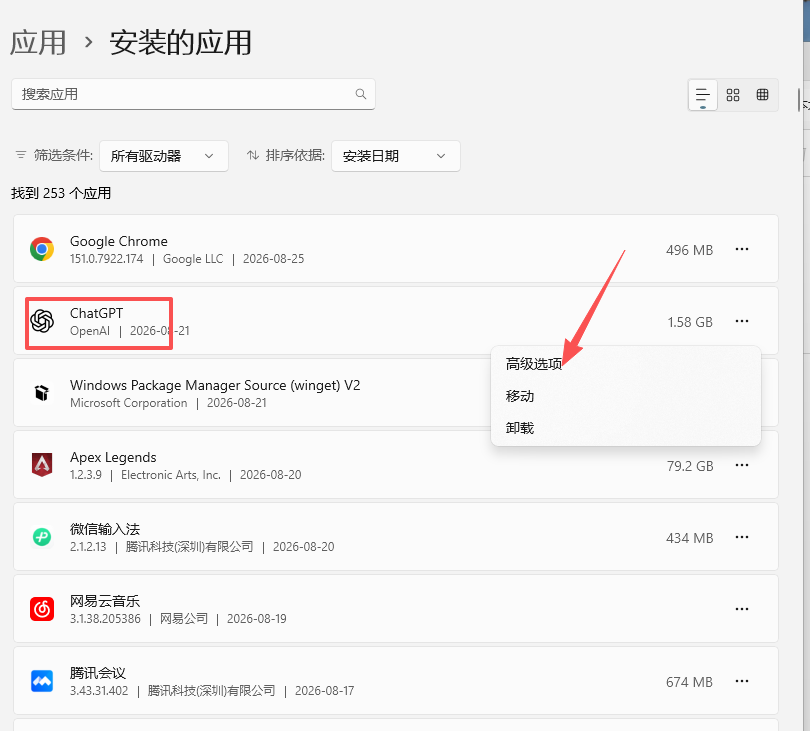Click the 网易公司 publisher text
The height and width of the screenshot is (731, 810).
pyautogui.click(x=184, y=619)
